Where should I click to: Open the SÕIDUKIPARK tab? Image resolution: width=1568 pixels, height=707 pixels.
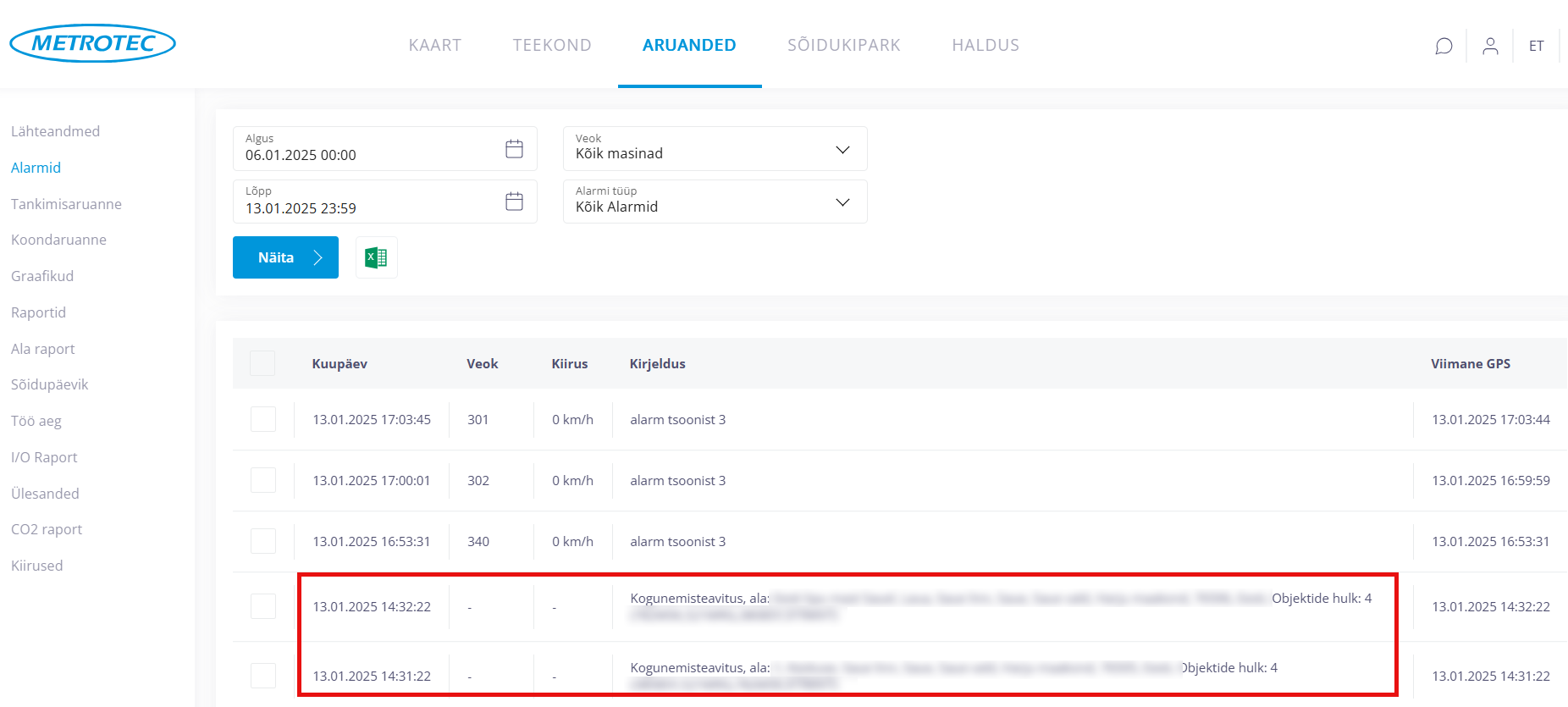coord(844,45)
